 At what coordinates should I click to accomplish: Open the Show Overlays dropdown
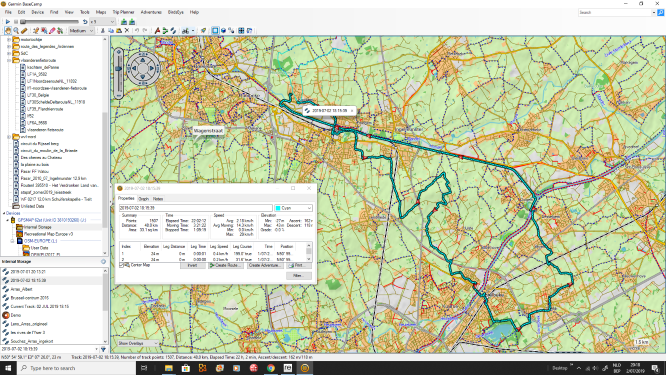click(x=138, y=343)
